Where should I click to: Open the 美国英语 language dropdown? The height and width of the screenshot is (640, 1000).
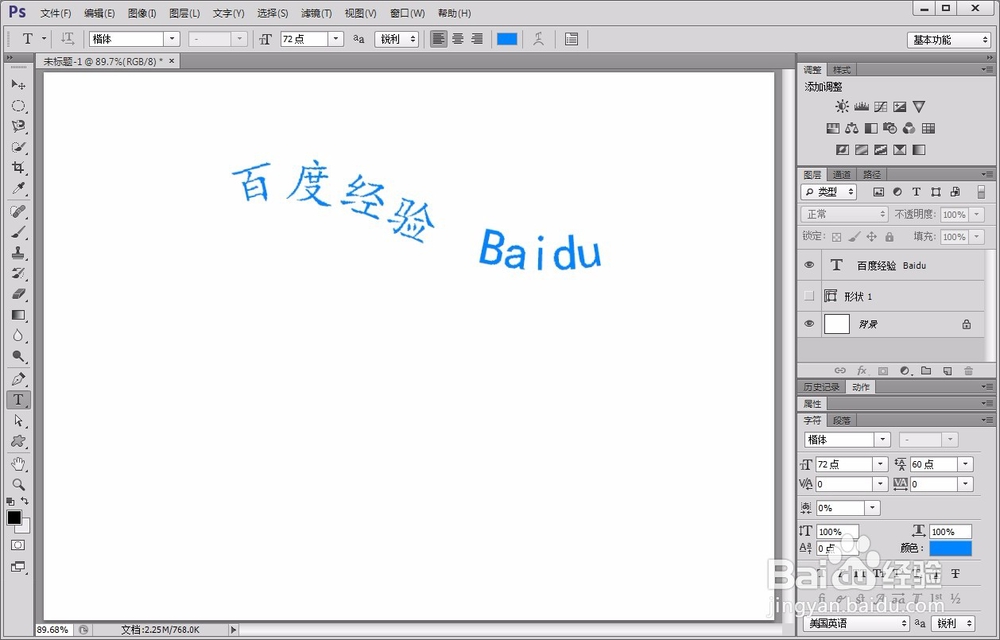[857, 623]
